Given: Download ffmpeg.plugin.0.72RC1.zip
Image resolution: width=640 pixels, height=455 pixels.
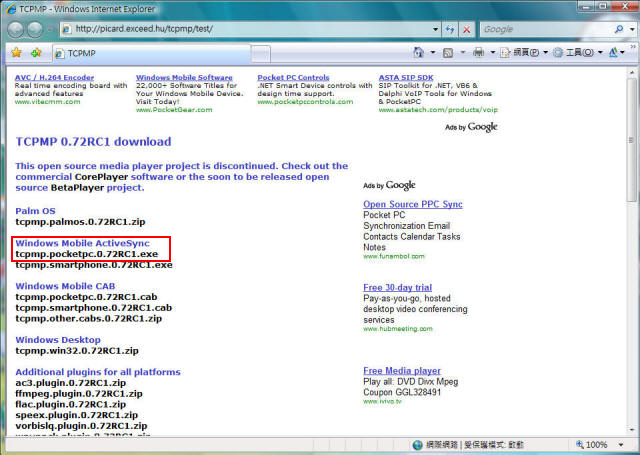Looking at the screenshot, I should coord(79,394).
